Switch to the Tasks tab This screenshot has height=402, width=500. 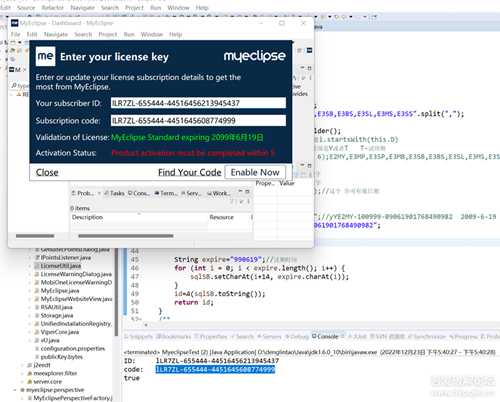coord(114,193)
